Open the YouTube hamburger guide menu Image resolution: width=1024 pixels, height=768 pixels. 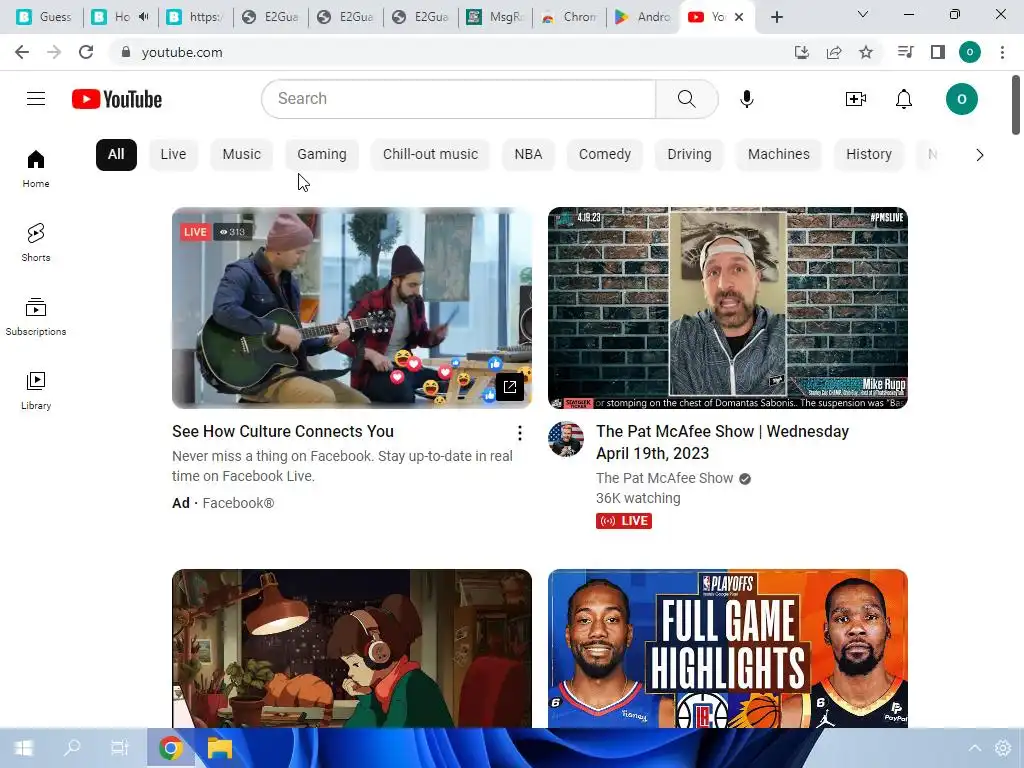pyautogui.click(x=36, y=99)
